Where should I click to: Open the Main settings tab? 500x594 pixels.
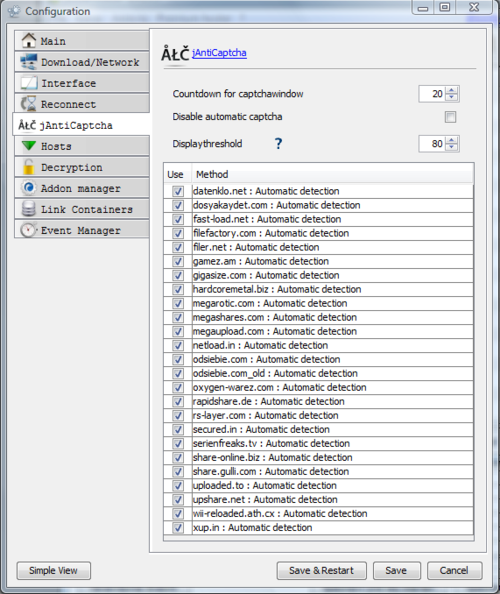coord(82,41)
